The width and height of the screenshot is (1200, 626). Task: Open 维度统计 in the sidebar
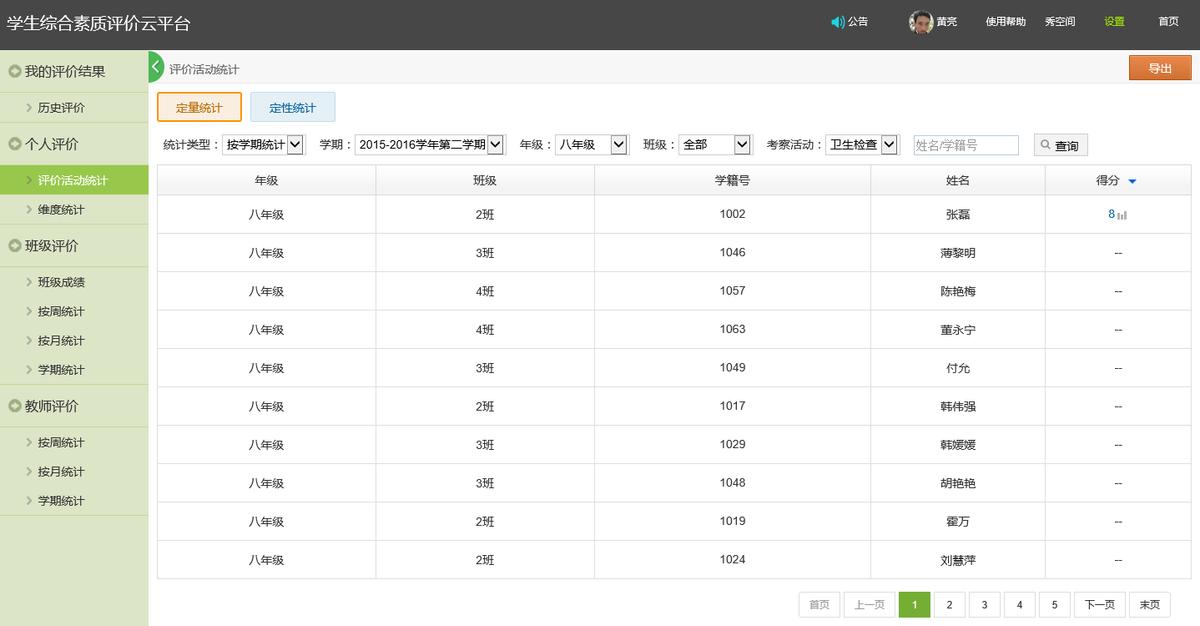tap(61, 210)
